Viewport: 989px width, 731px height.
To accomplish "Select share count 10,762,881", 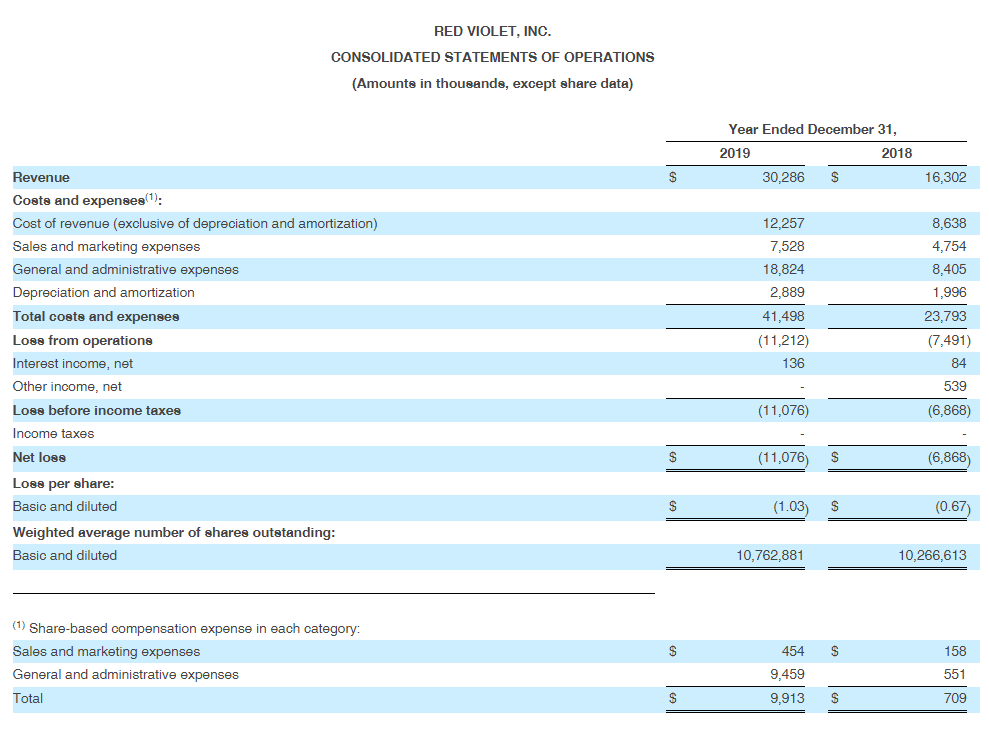I will 770,556.
